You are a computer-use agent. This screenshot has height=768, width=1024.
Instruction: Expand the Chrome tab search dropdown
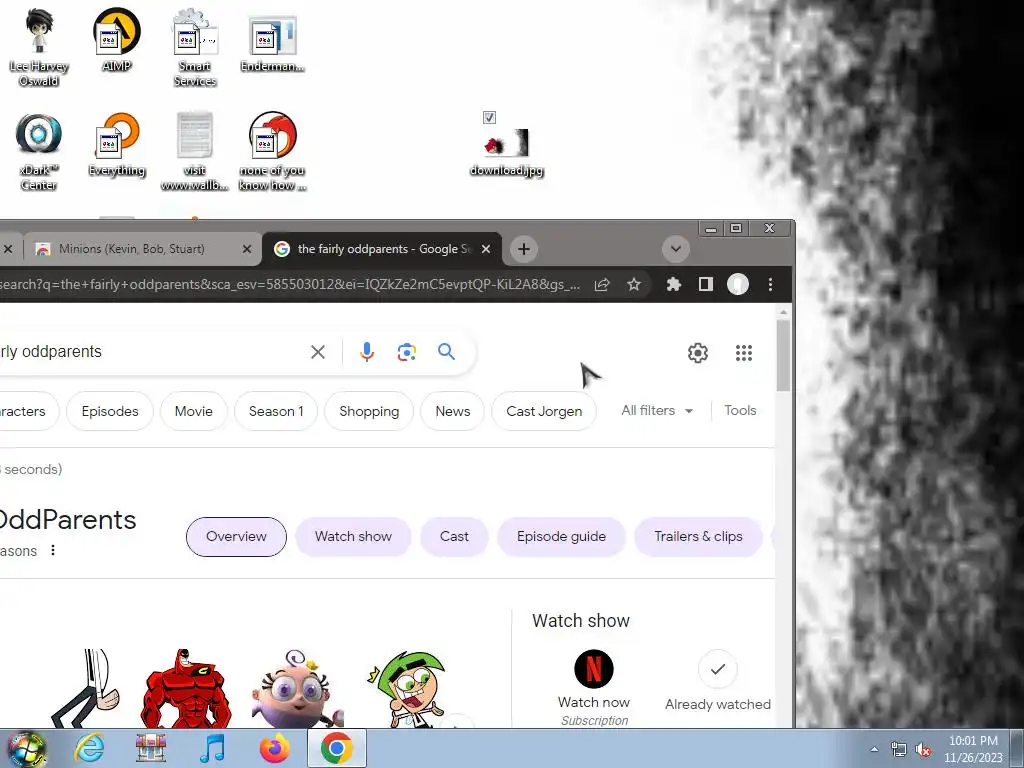(676, 249)
